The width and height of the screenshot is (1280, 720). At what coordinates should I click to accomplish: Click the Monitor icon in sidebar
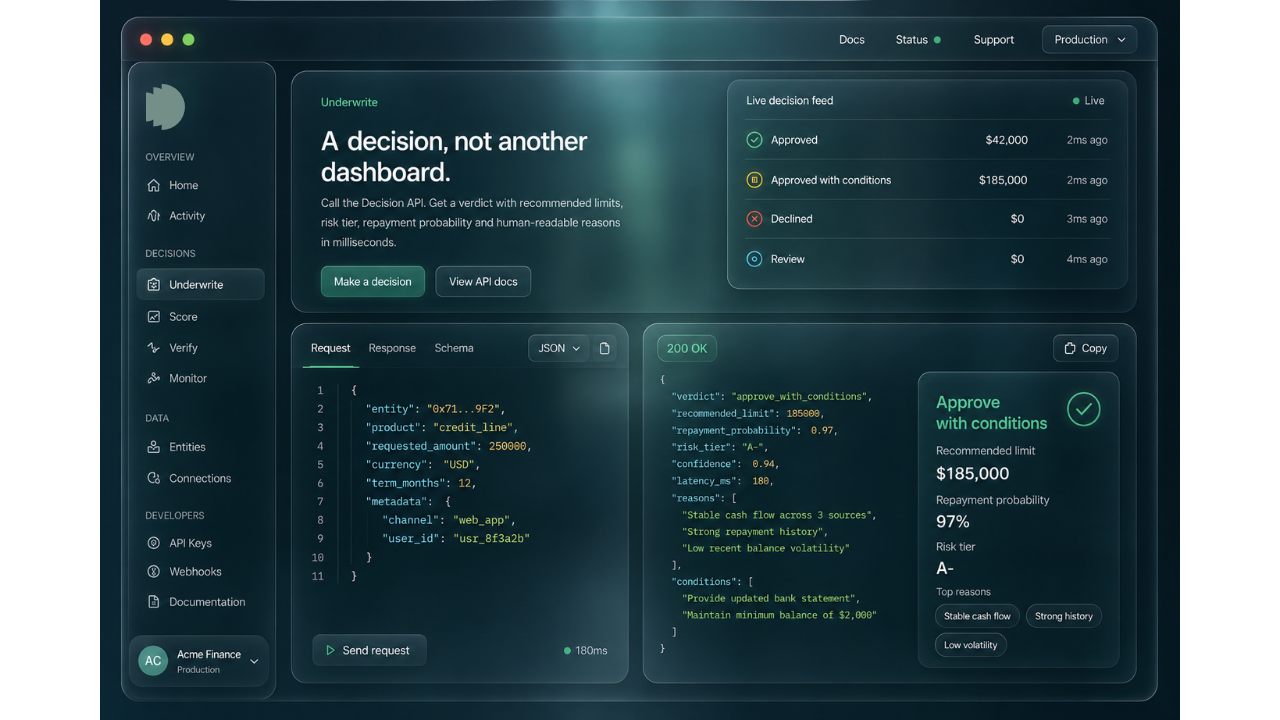coord(153,378)
